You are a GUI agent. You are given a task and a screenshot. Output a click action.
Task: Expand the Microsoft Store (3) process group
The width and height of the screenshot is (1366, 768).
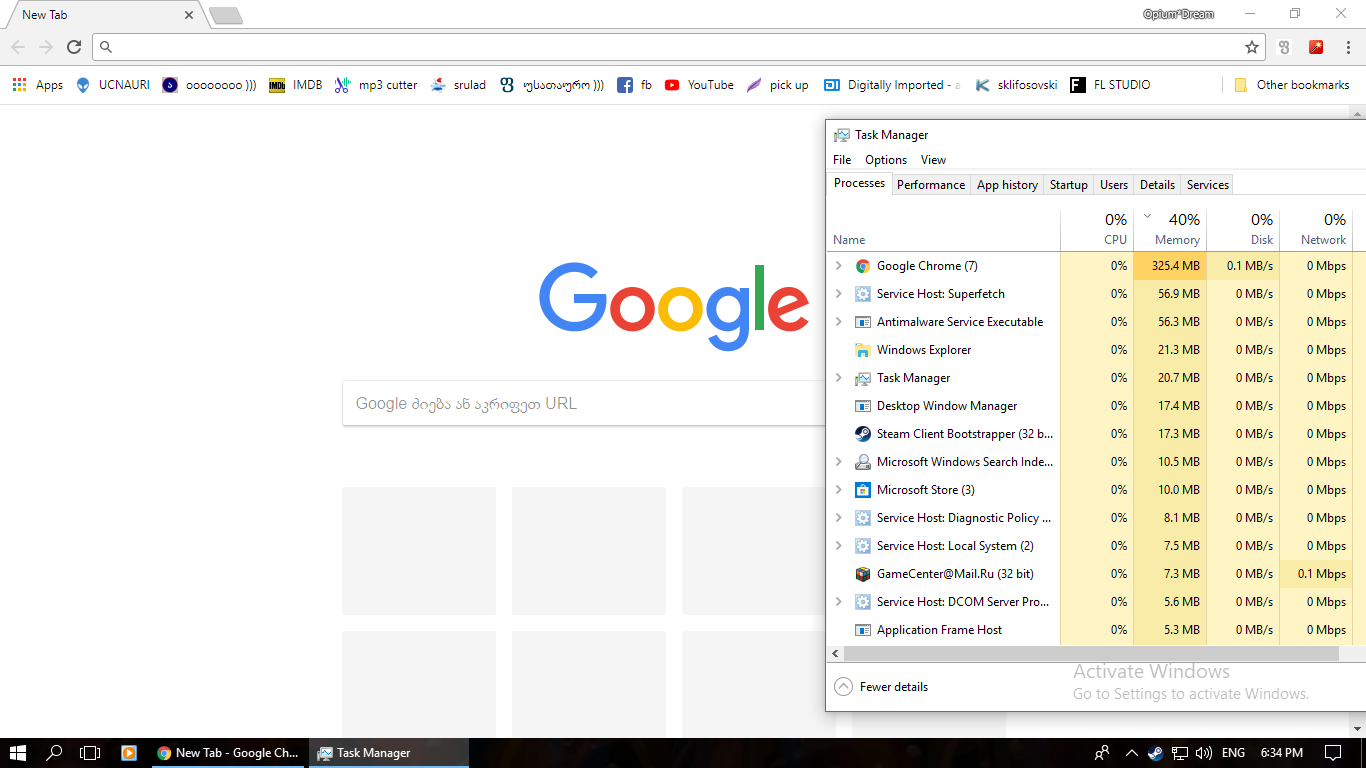click(839, 489)
